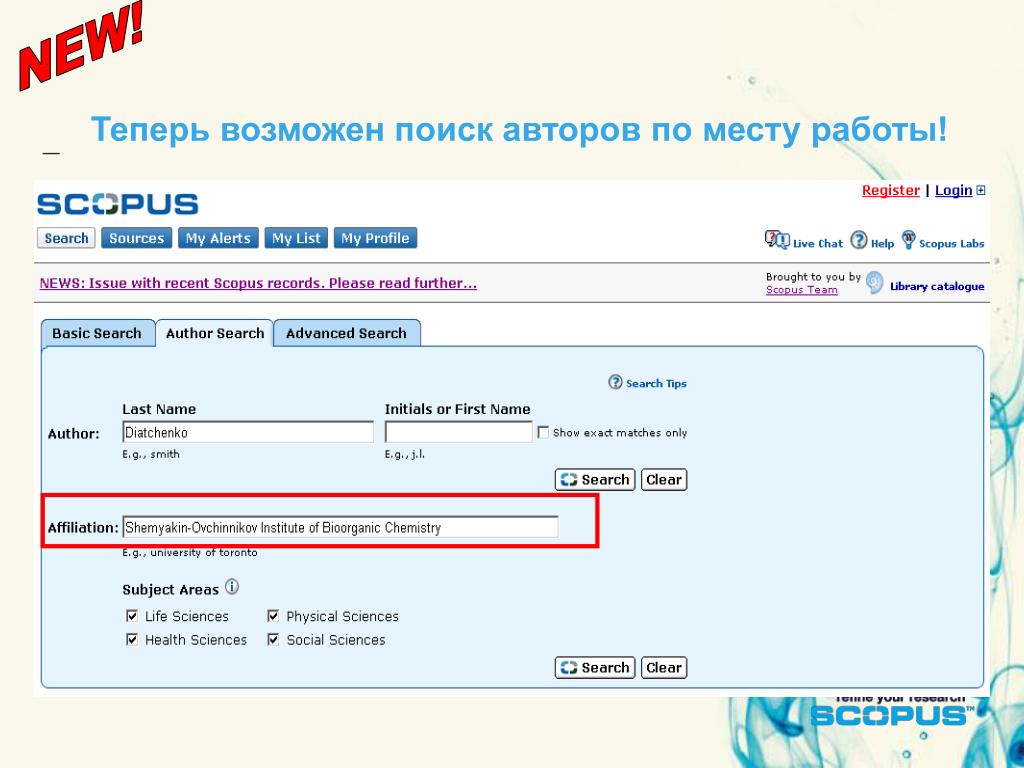Click the Scopus Labs text link
The width and height of the screenshot is (1024, 768).
point(952,244)
